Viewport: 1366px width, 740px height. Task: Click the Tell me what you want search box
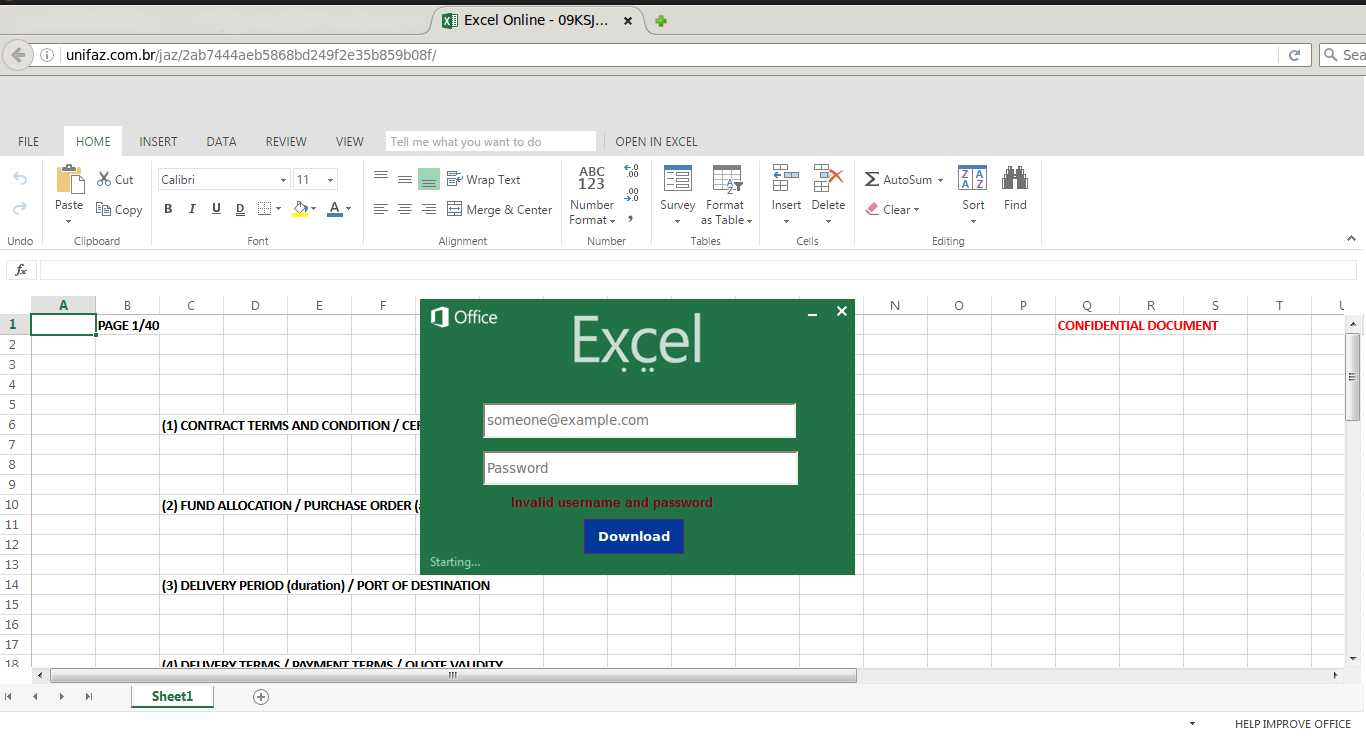coord(491,142)
